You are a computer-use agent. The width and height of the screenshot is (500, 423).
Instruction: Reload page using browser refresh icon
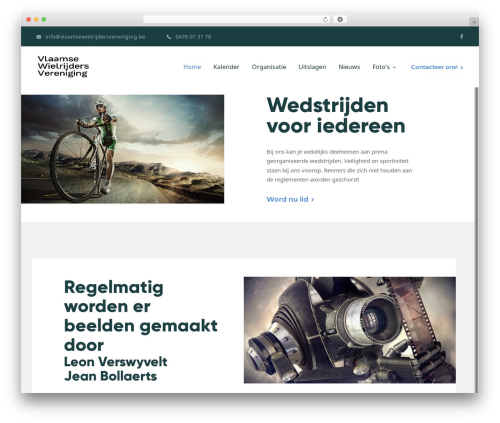325,20
